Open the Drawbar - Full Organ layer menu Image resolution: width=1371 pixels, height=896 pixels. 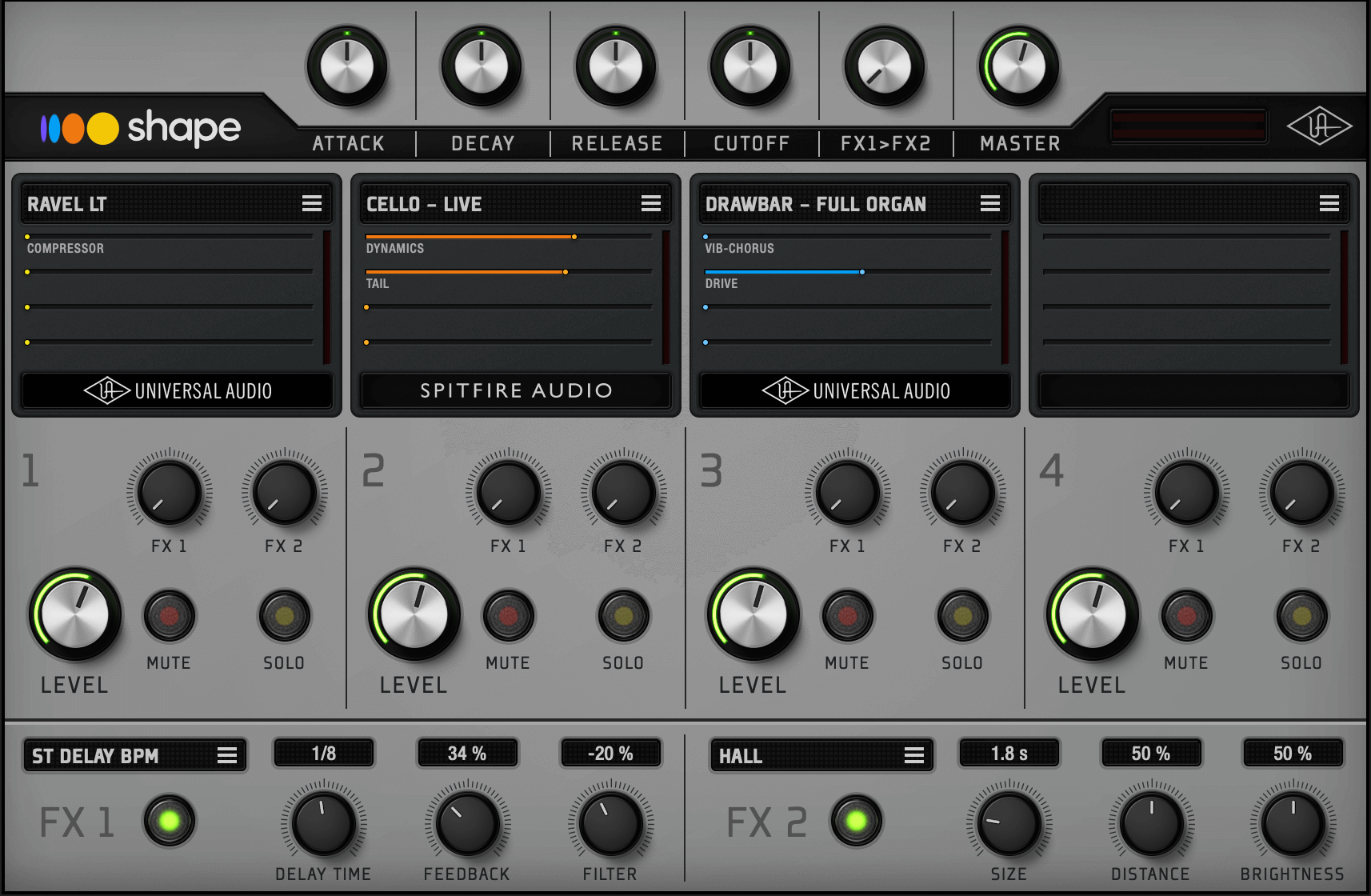tap(990, 203)
